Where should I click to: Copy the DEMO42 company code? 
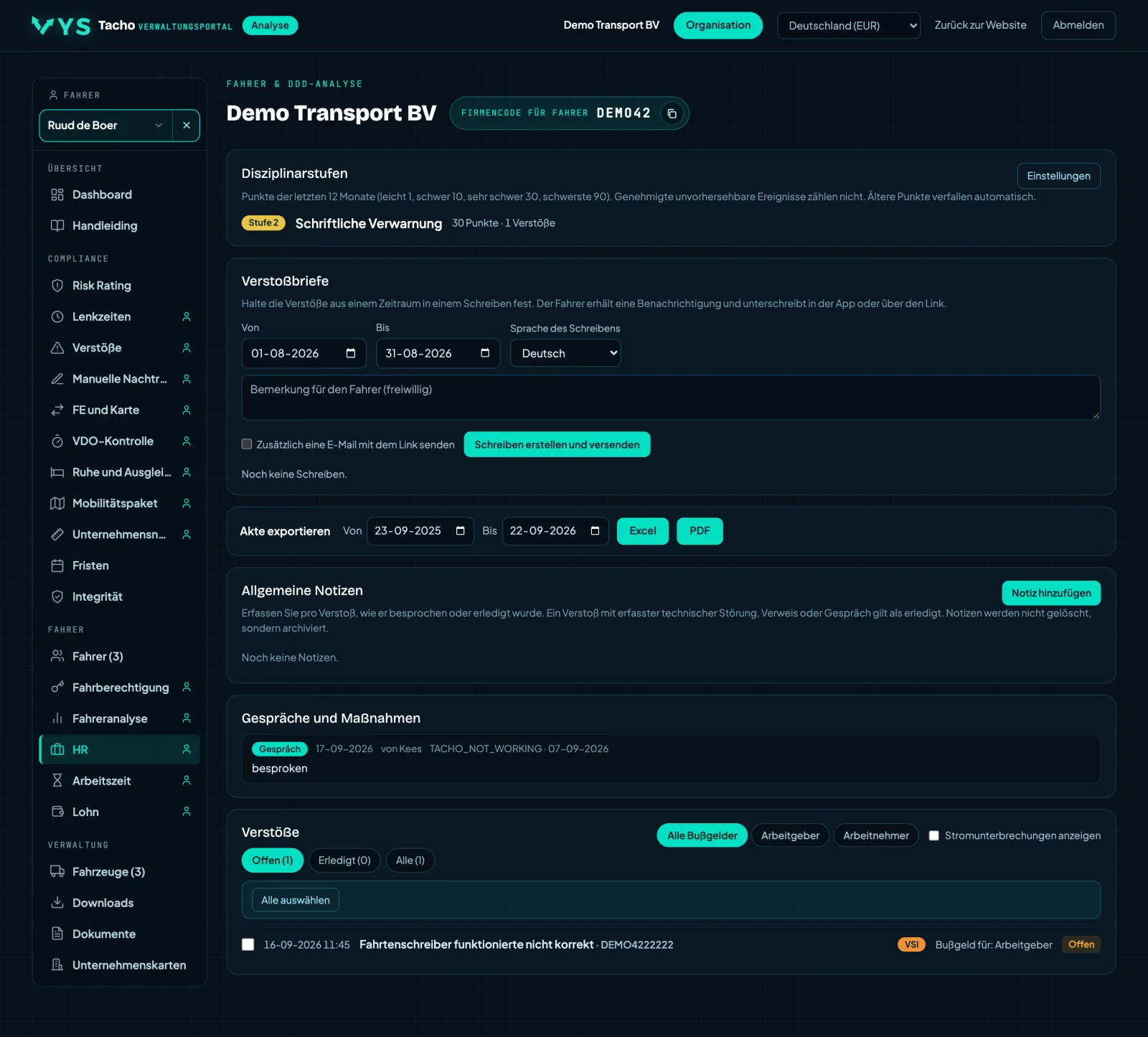click(672, 113)
